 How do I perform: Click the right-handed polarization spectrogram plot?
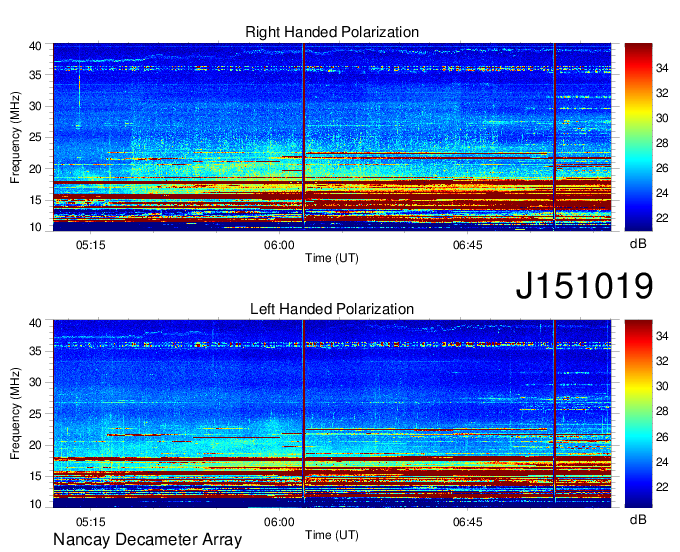[x=332, y=137]
